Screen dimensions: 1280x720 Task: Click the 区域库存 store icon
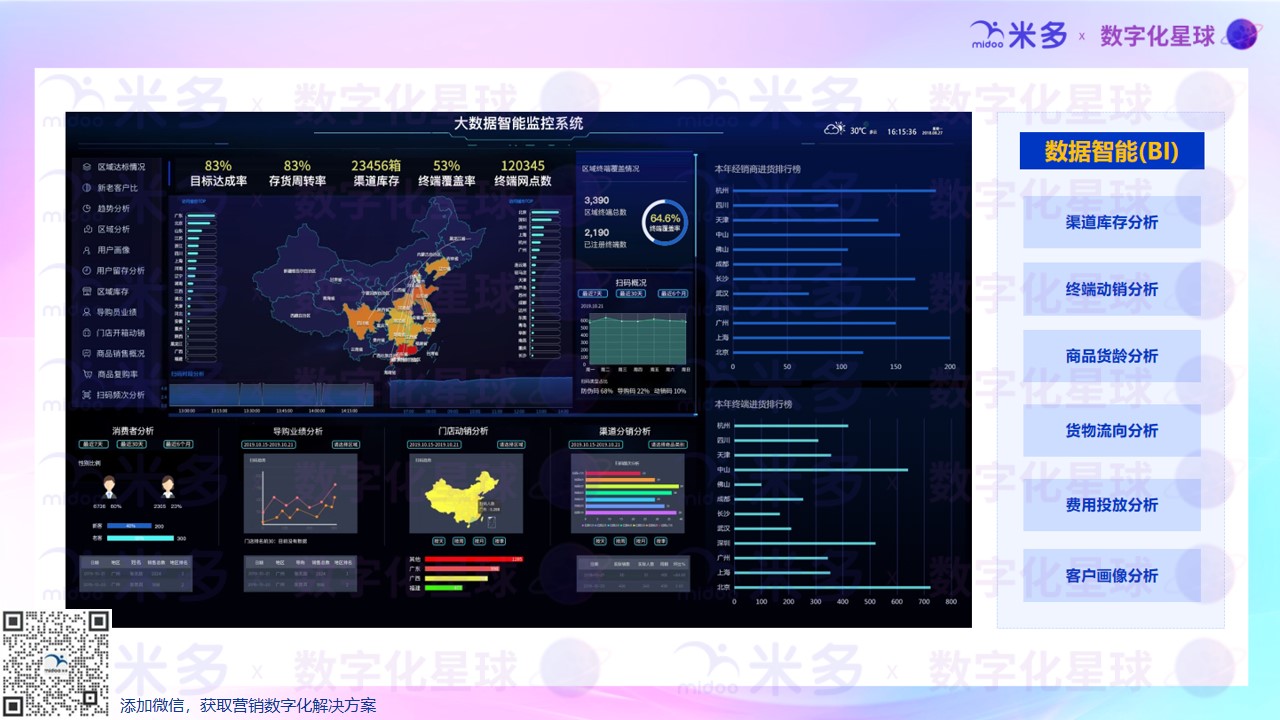pyautogui.click(x=87, y=291)
